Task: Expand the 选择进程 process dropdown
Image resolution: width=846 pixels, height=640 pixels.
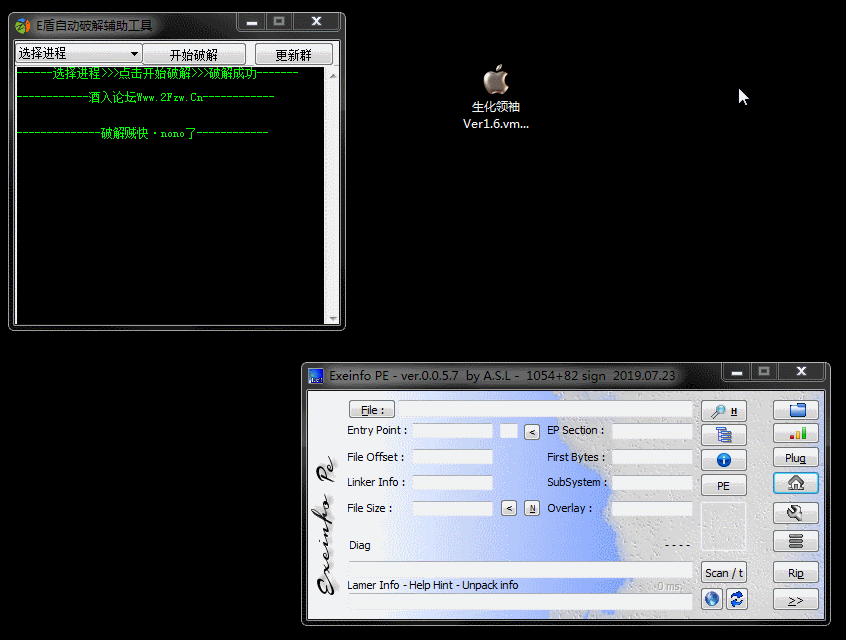Action: point(77,53)
